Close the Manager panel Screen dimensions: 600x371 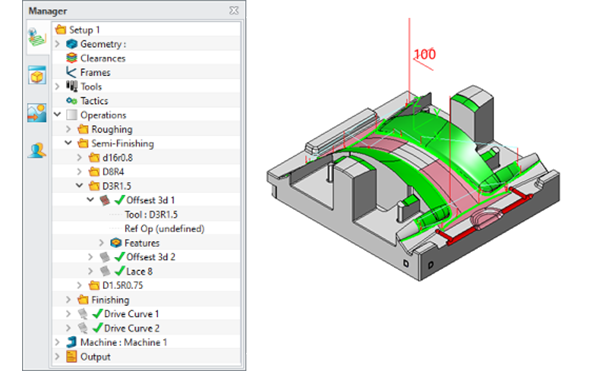click(x=234, y=10)
